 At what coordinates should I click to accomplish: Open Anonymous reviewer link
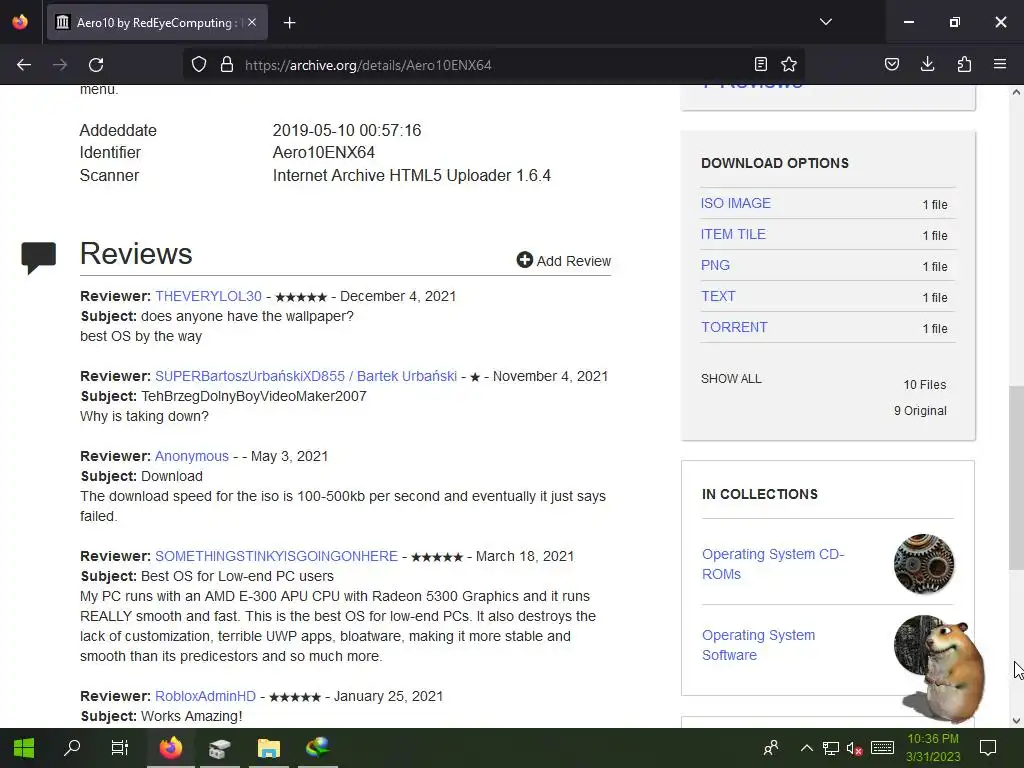tap(191, 456)
